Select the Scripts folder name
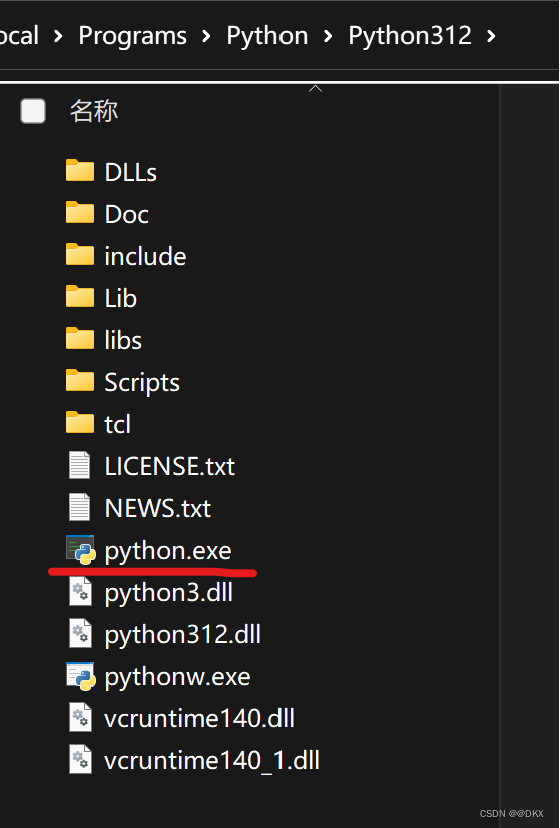The height and width of the screenshot is (828, 560). 142,382
